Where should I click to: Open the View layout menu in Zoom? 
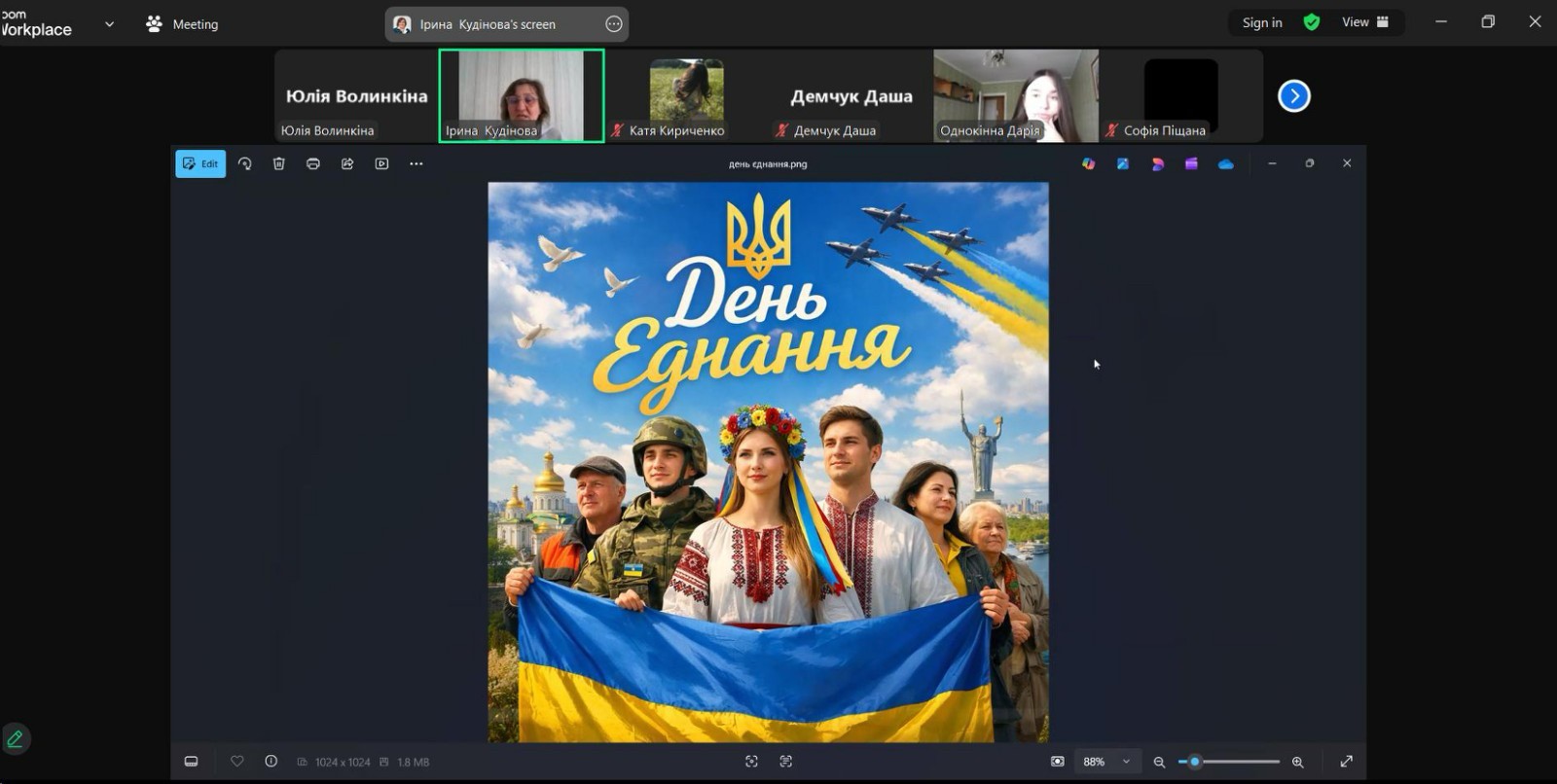pyautogui.click(x=1364, y=22)
